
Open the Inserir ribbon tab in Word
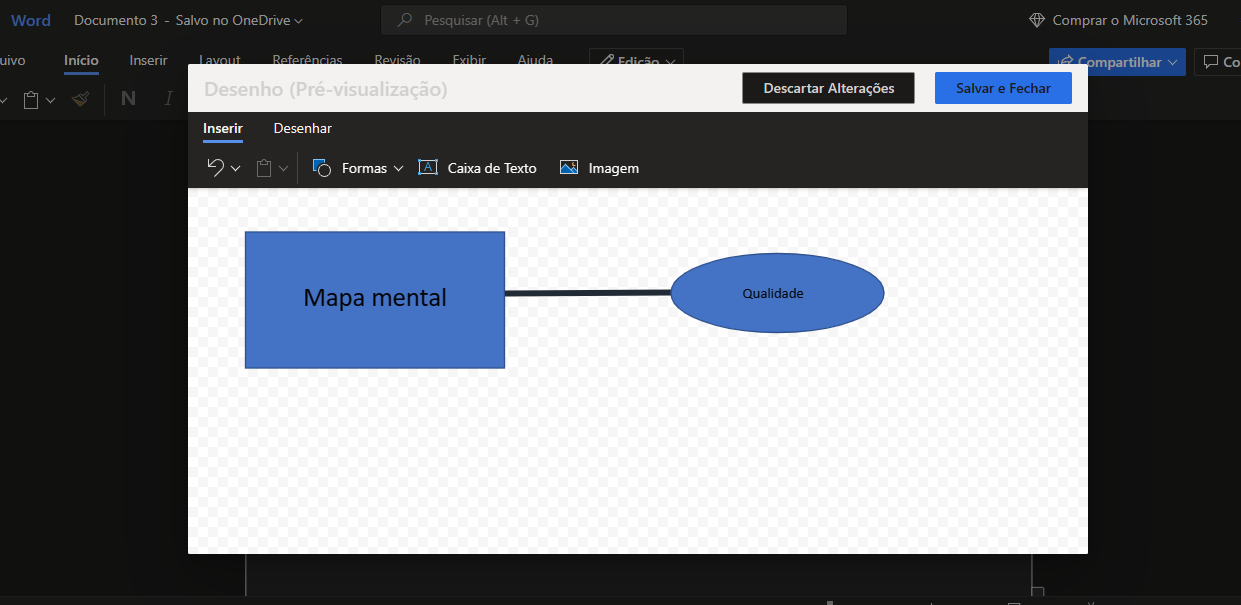point(148,60)
